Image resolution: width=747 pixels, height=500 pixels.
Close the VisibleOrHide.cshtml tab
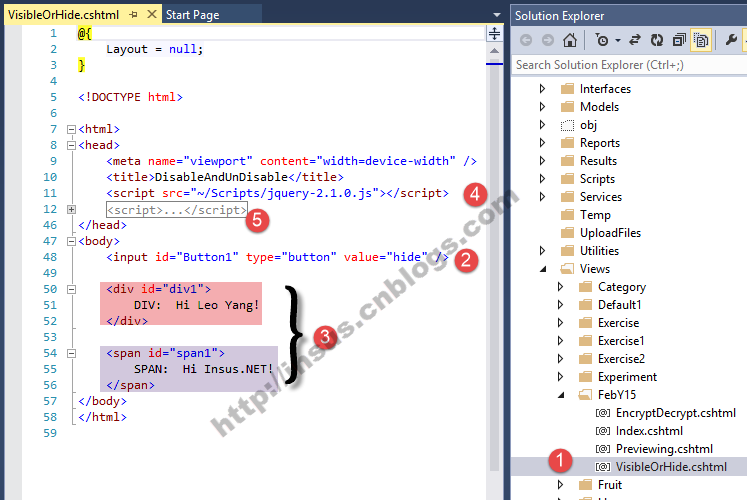(x=151, y=14)
